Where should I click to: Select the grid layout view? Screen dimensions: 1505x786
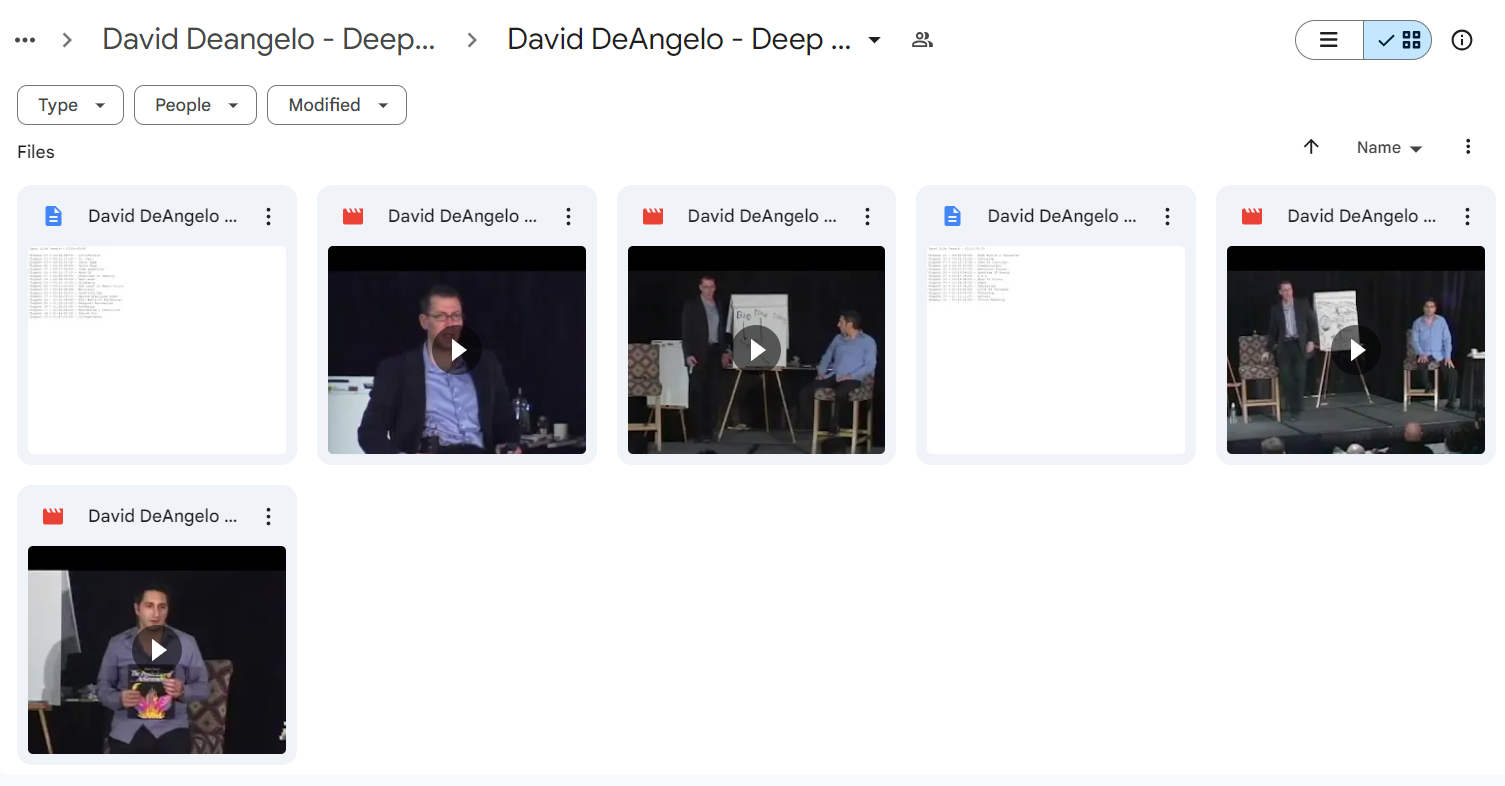[1398, 40]
